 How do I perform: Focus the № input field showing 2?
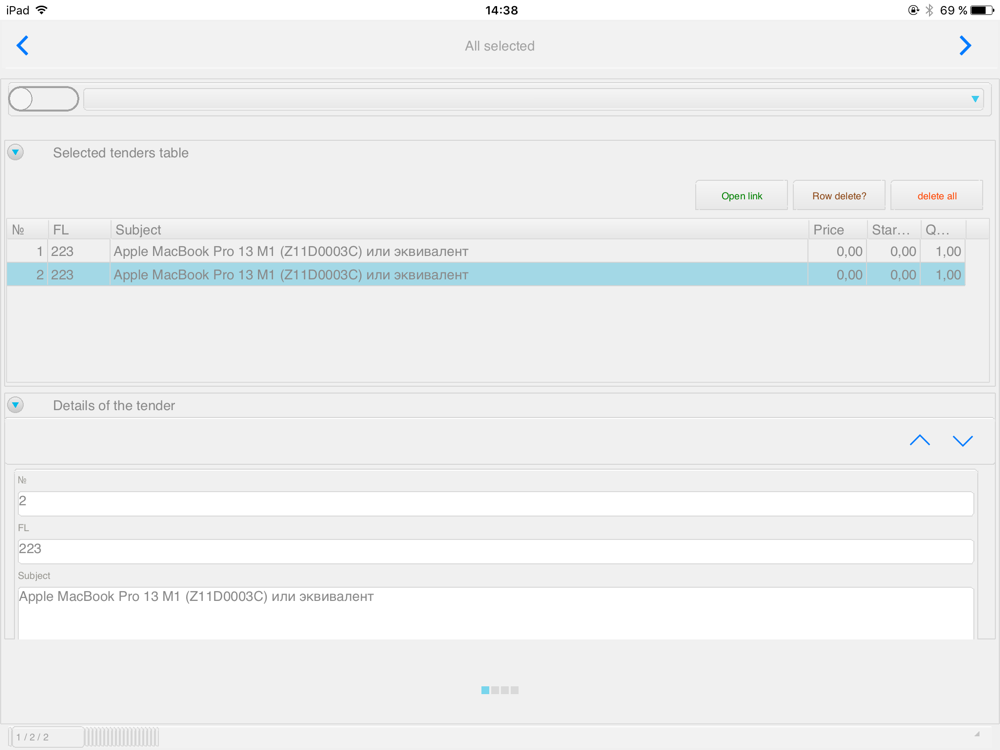tap(496, 503)
